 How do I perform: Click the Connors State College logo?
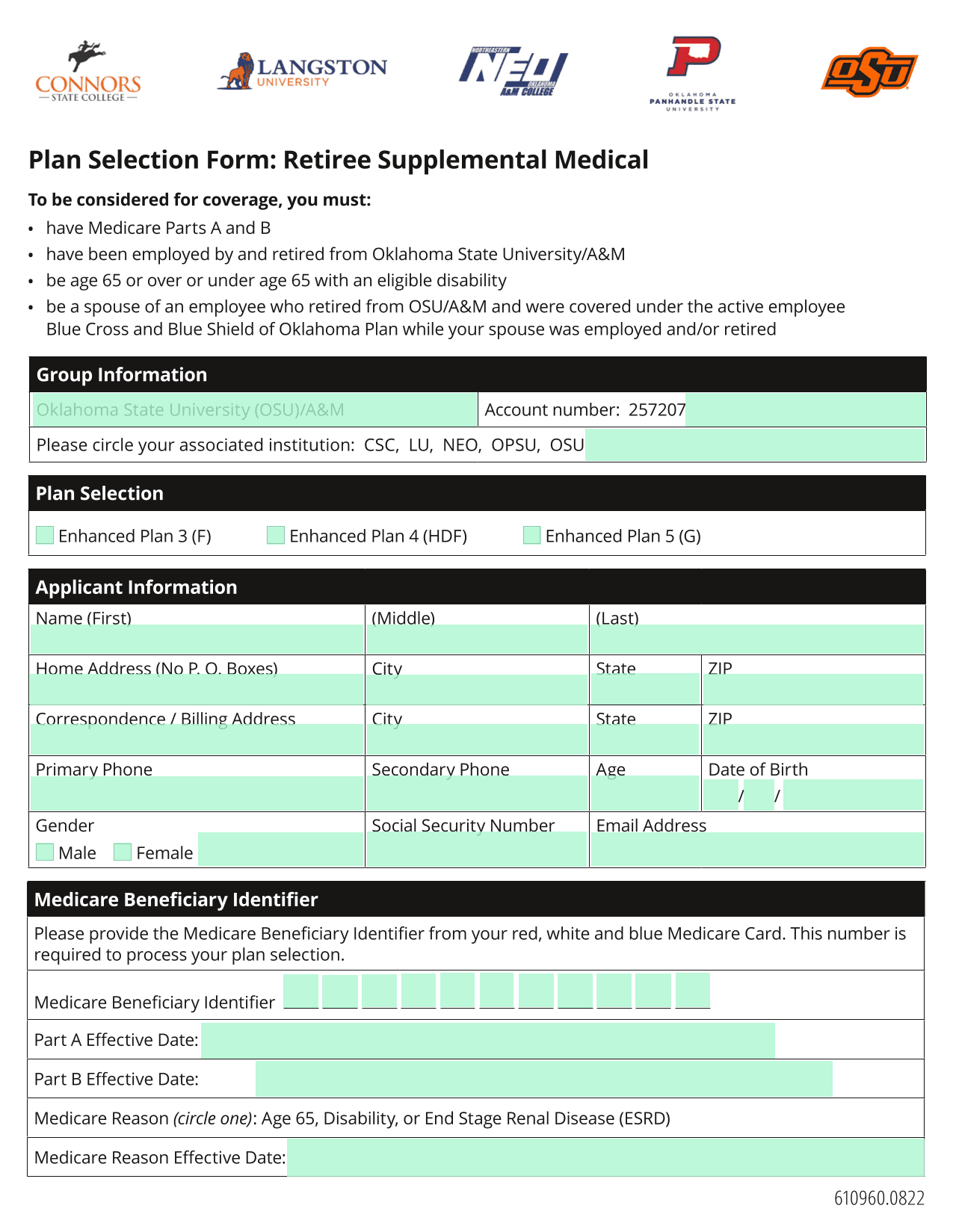(88, 72)
